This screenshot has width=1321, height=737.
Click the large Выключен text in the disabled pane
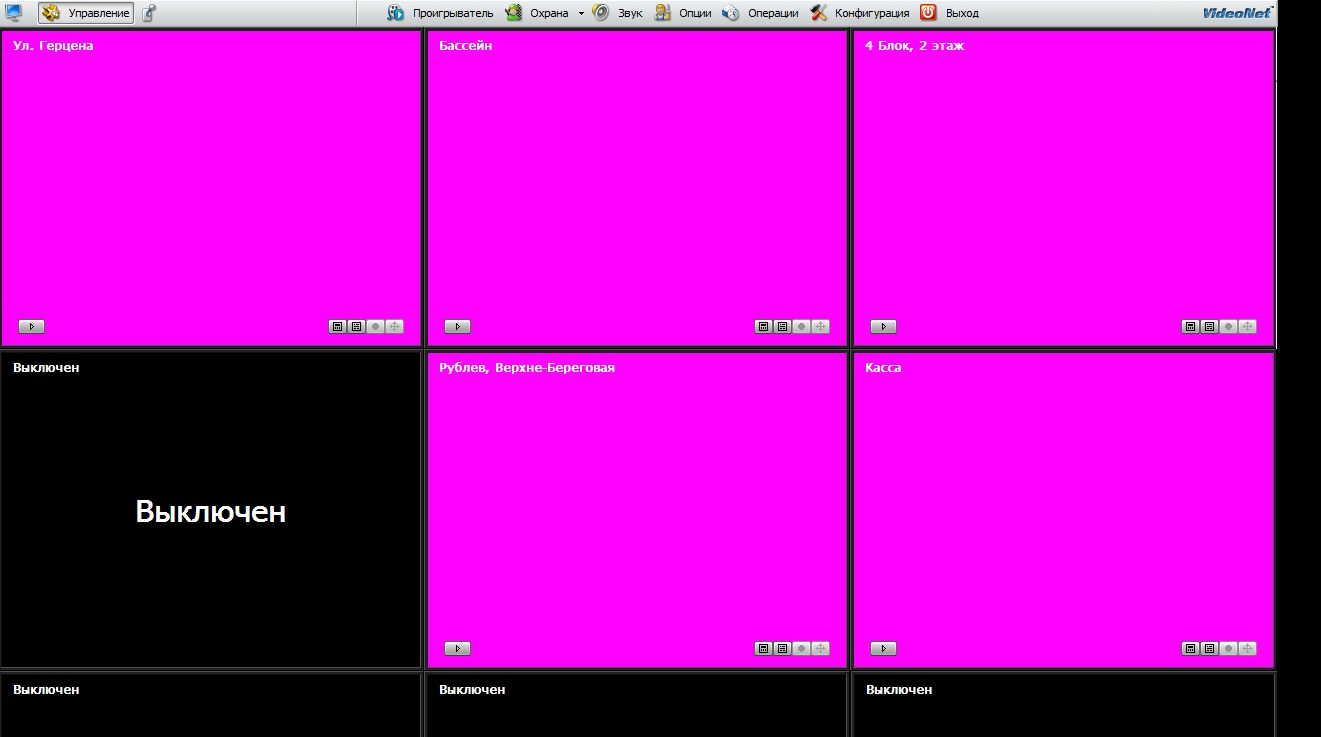211,511
